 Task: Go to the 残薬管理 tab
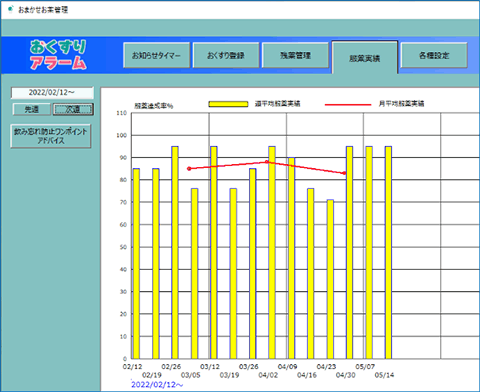click(x=295, y=55)
